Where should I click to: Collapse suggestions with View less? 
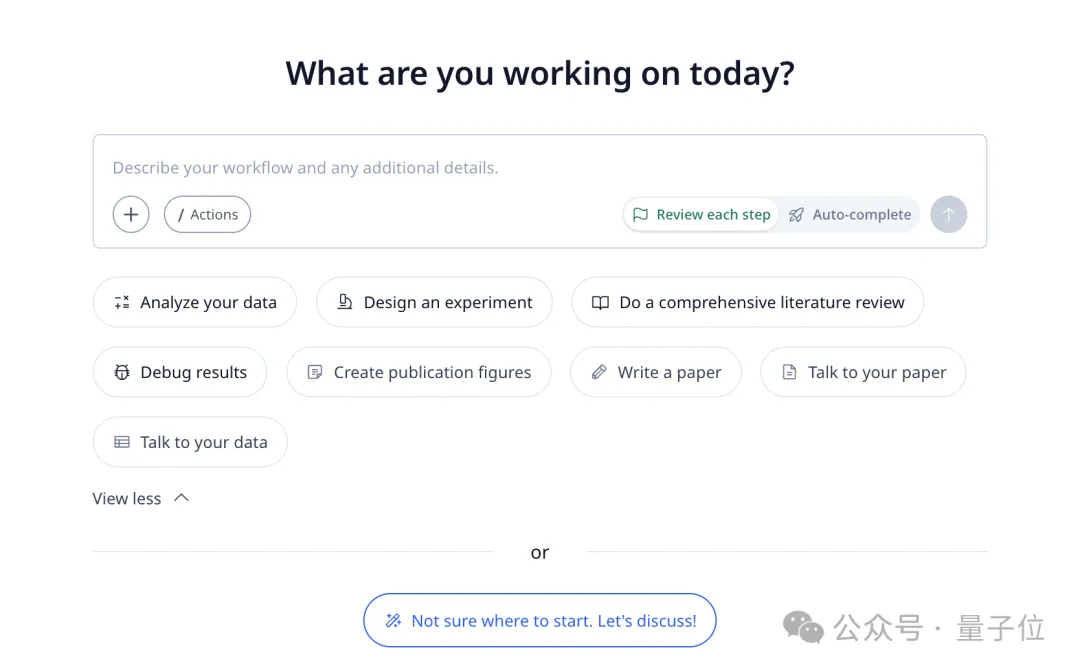point(127,498)
